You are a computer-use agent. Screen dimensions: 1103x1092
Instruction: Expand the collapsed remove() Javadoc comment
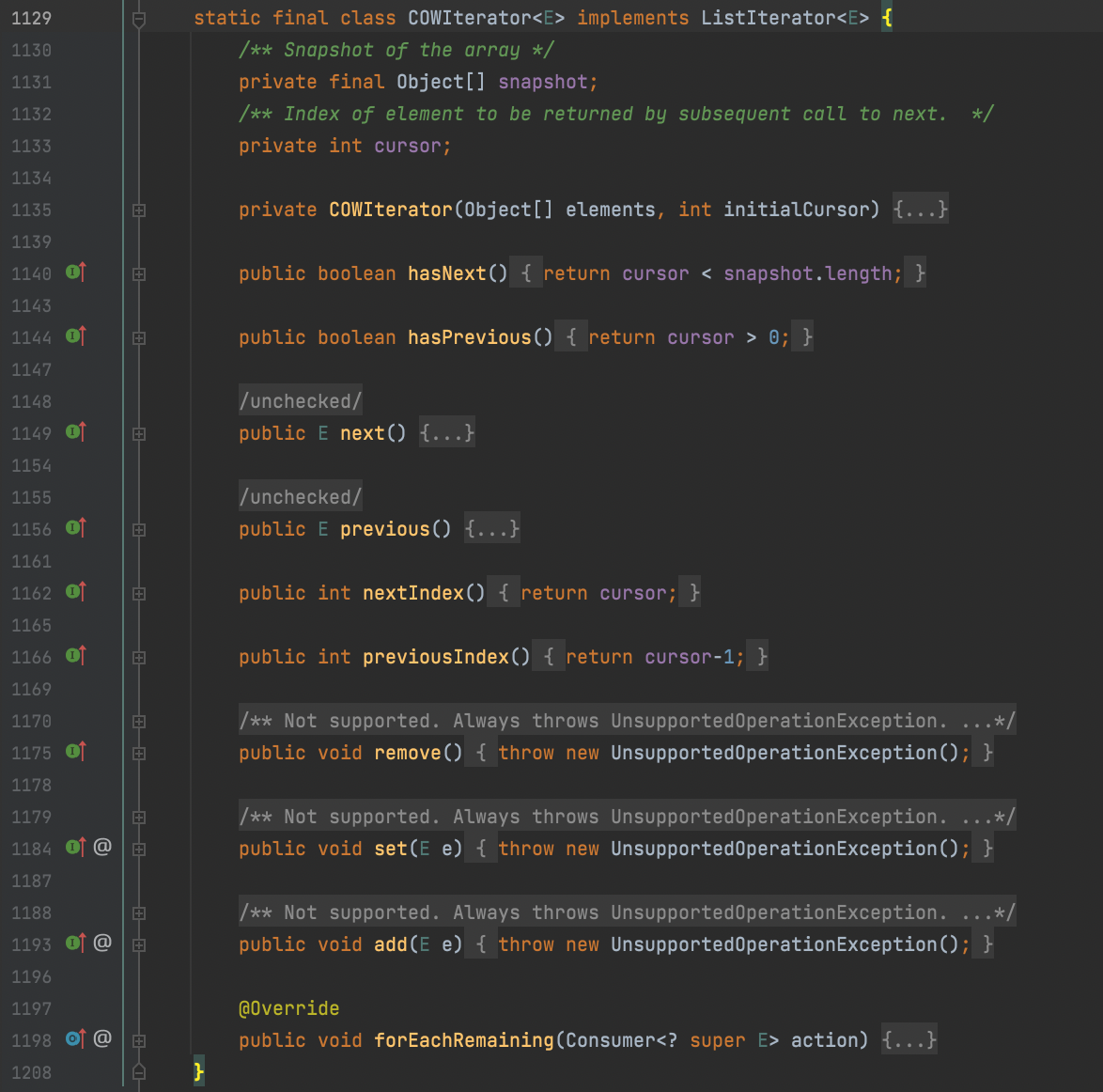(139, 721)
